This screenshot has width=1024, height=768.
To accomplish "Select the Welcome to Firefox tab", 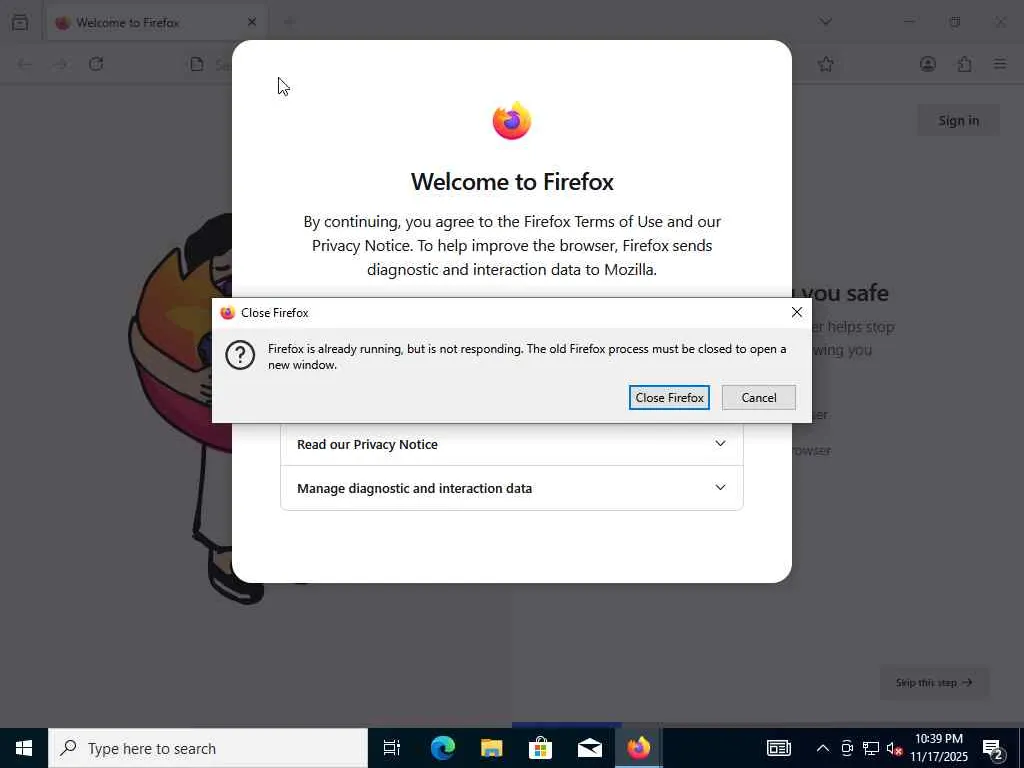I will pos(155,22).
